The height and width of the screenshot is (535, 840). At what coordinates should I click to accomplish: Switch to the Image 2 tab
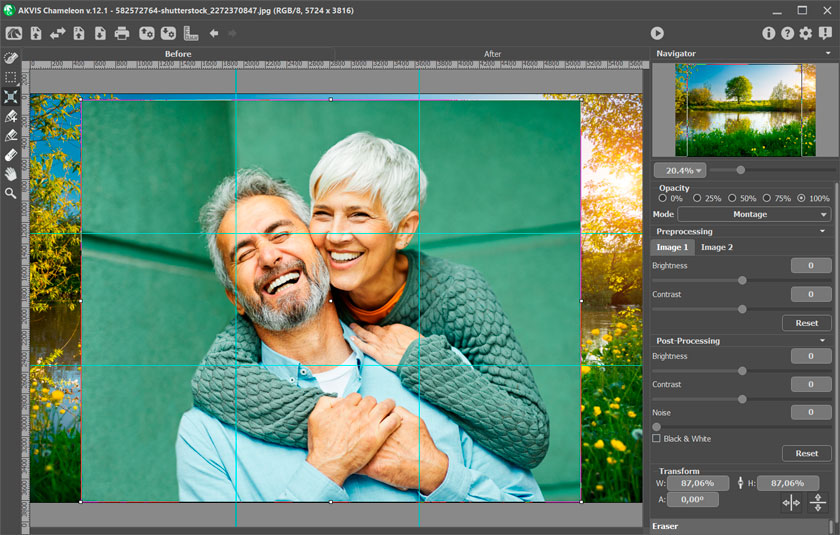click(x=716, y=247)
